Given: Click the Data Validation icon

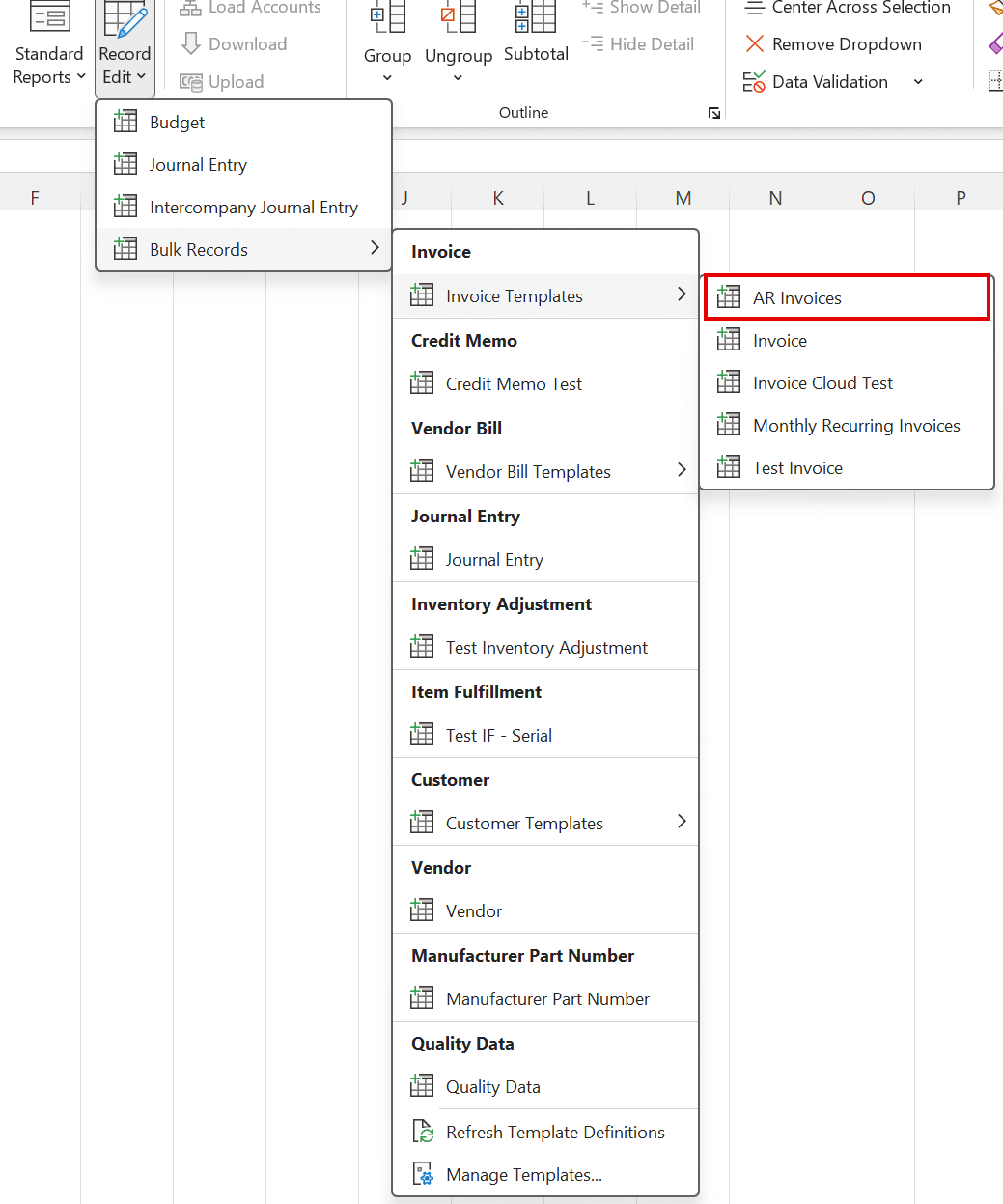Looking at the screenshot, I should pyautogui.click(x=754, y=82).
